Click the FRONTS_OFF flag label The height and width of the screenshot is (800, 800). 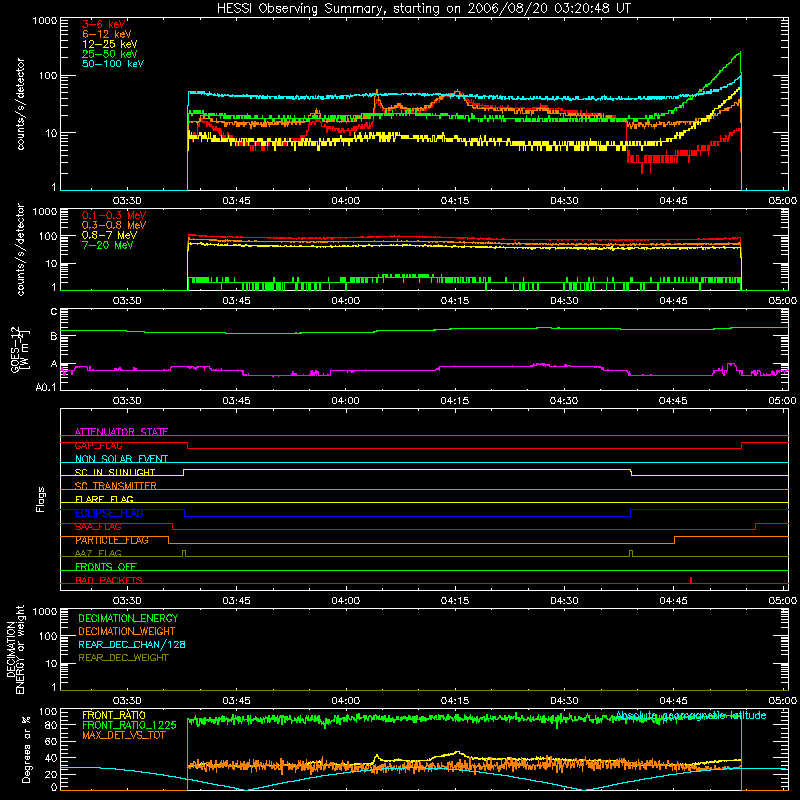[x=106, y=567]
